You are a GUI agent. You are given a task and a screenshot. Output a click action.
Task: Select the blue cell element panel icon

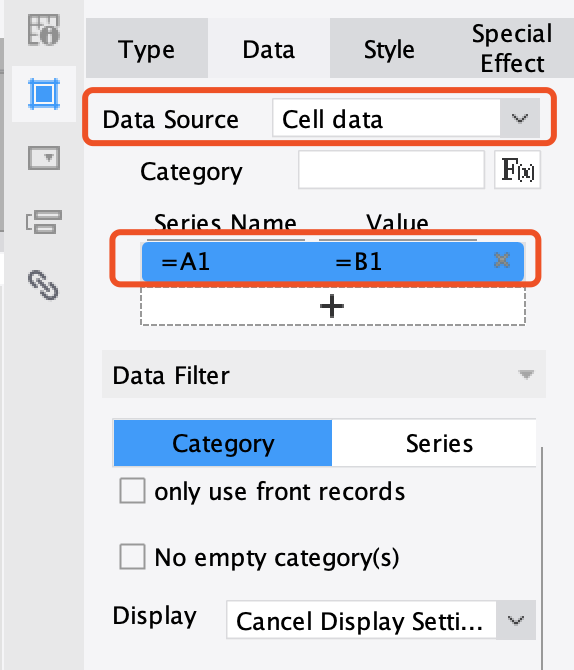click(x=44, y=94)
